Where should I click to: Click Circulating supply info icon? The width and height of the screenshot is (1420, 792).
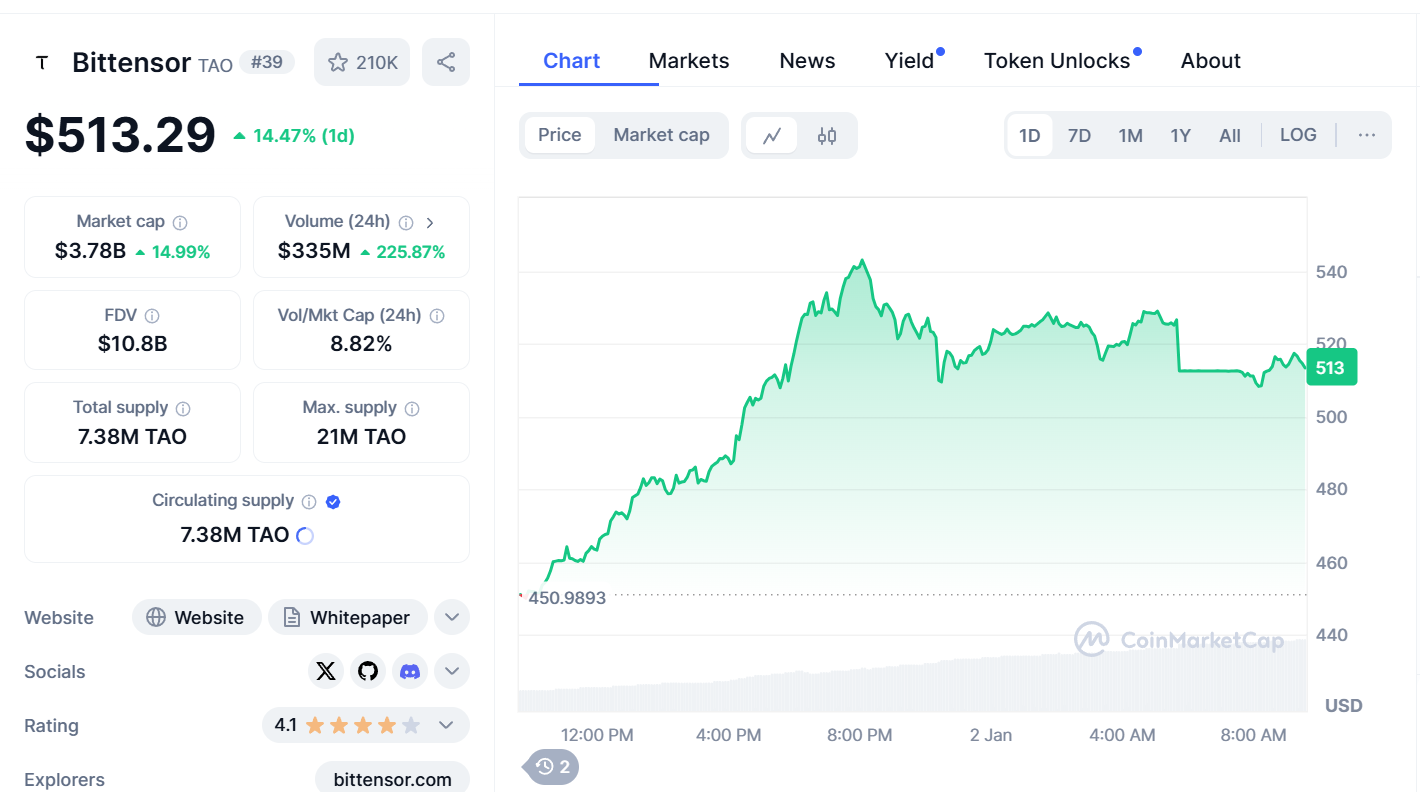309,502
